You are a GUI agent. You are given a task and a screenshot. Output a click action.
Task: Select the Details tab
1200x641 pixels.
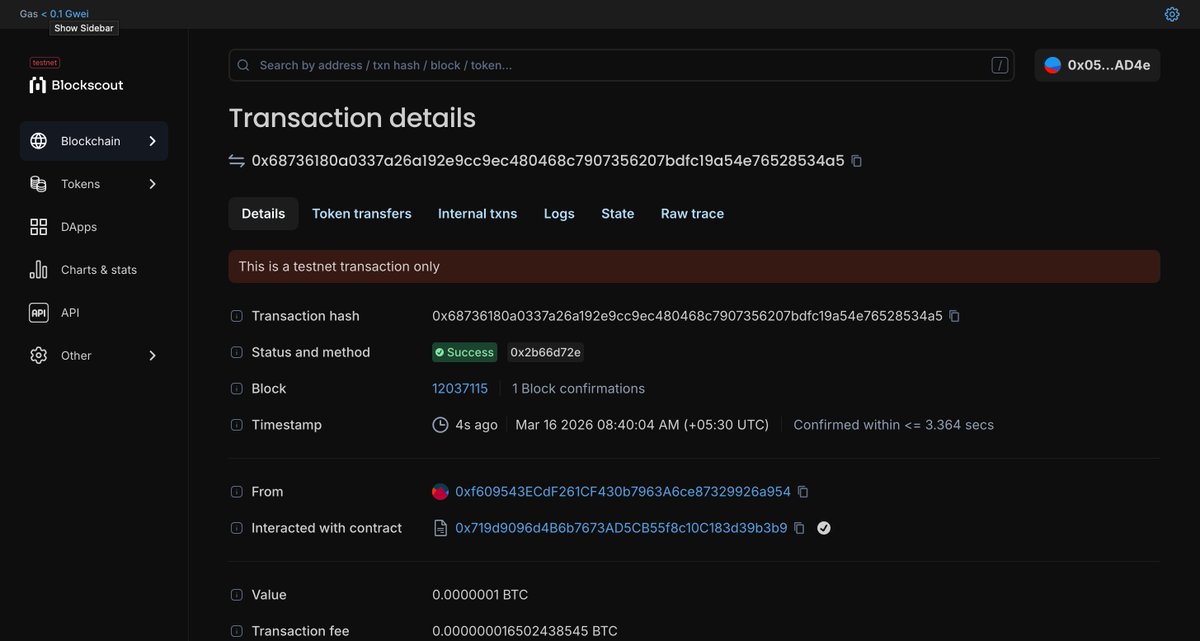tap(263, 214)
